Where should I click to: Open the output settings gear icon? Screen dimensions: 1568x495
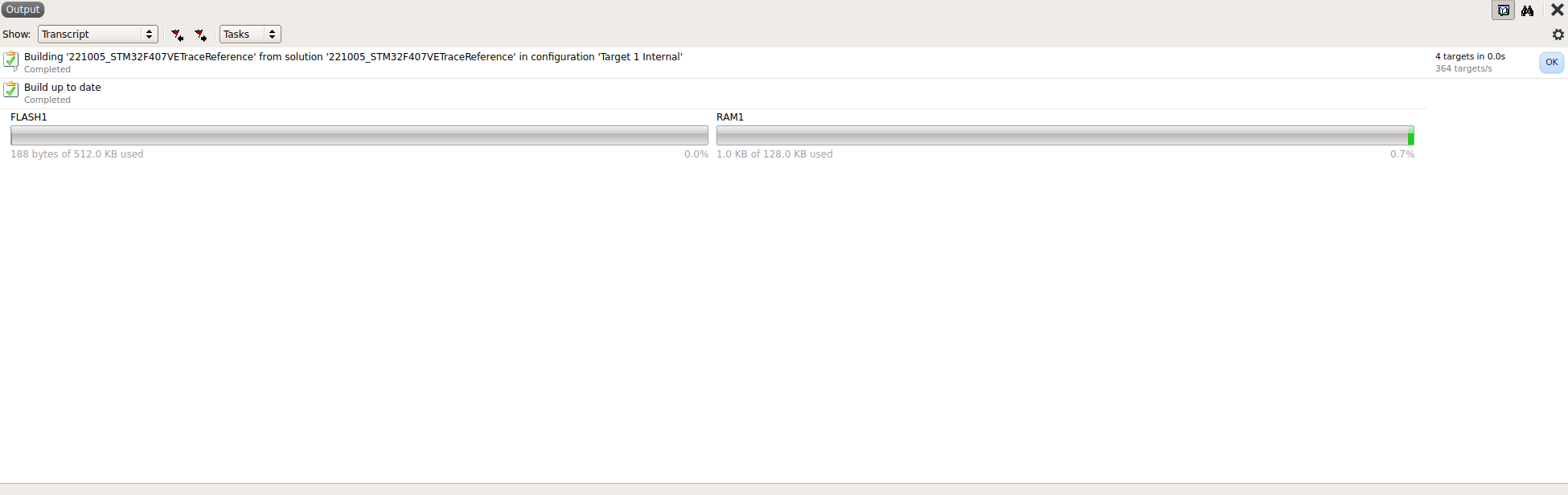1558,35
